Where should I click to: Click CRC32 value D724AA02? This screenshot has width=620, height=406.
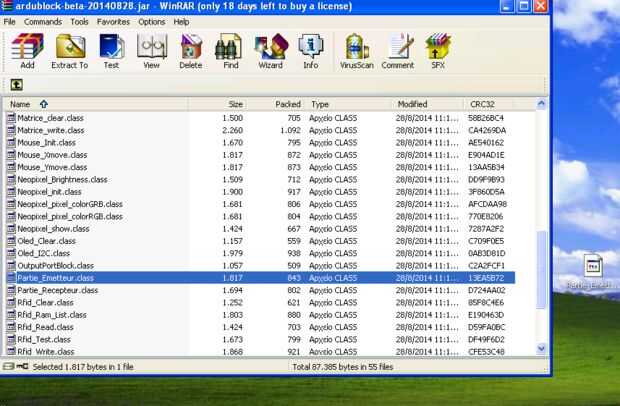point(486,290)
